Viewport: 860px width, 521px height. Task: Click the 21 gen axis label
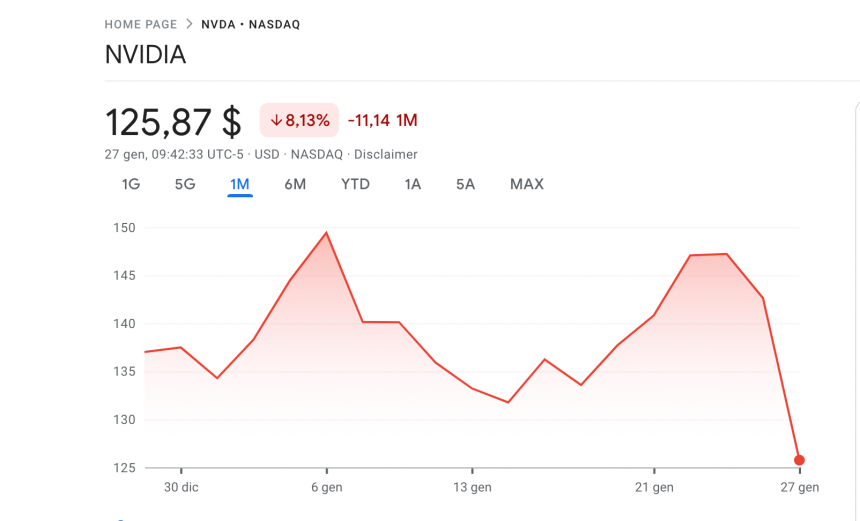pyautogui.click(x=654, y=487)
